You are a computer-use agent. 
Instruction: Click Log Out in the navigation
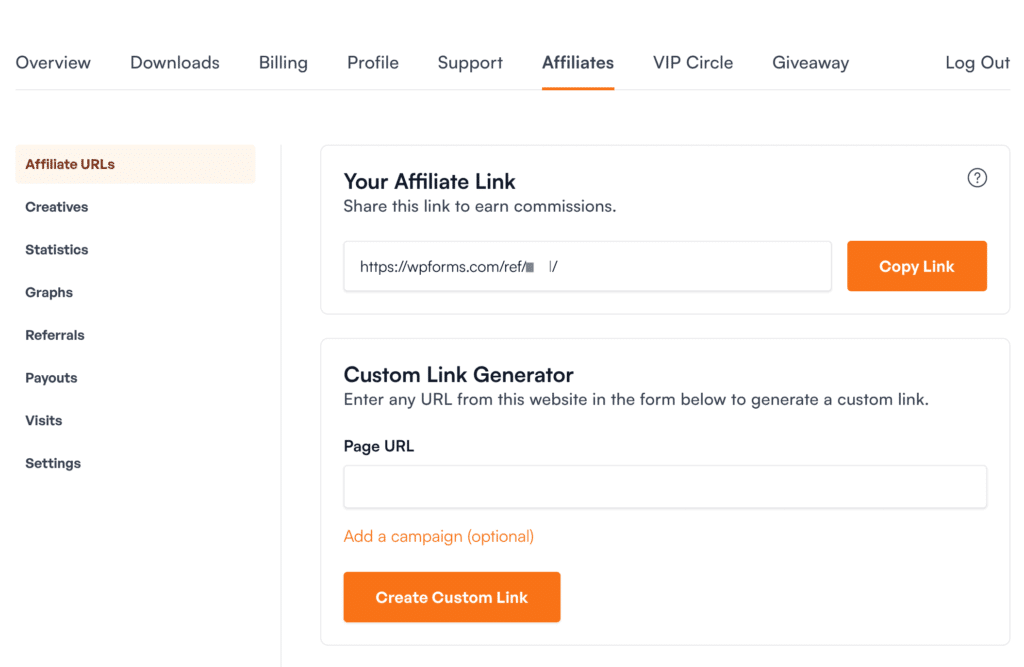[977, 62]
